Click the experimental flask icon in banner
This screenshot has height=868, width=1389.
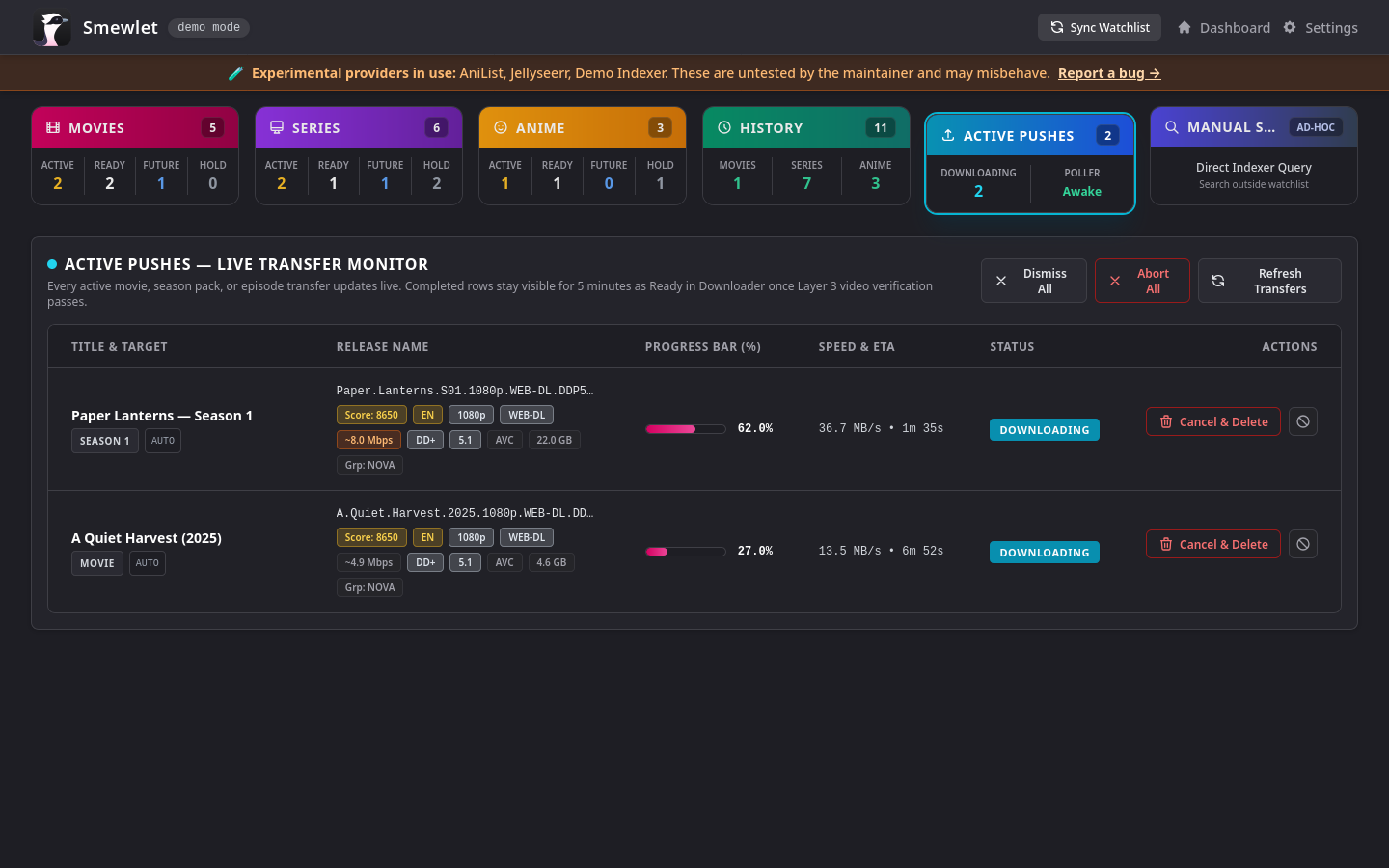pos(235,73)
